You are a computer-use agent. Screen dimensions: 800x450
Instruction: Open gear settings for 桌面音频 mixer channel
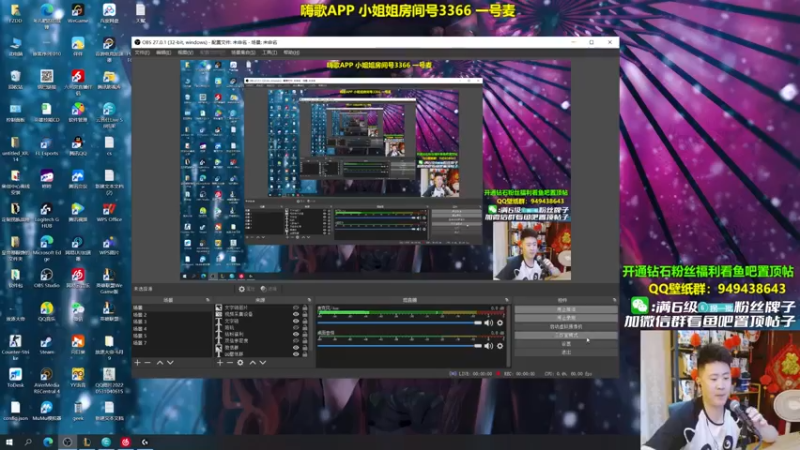point(500,346)
